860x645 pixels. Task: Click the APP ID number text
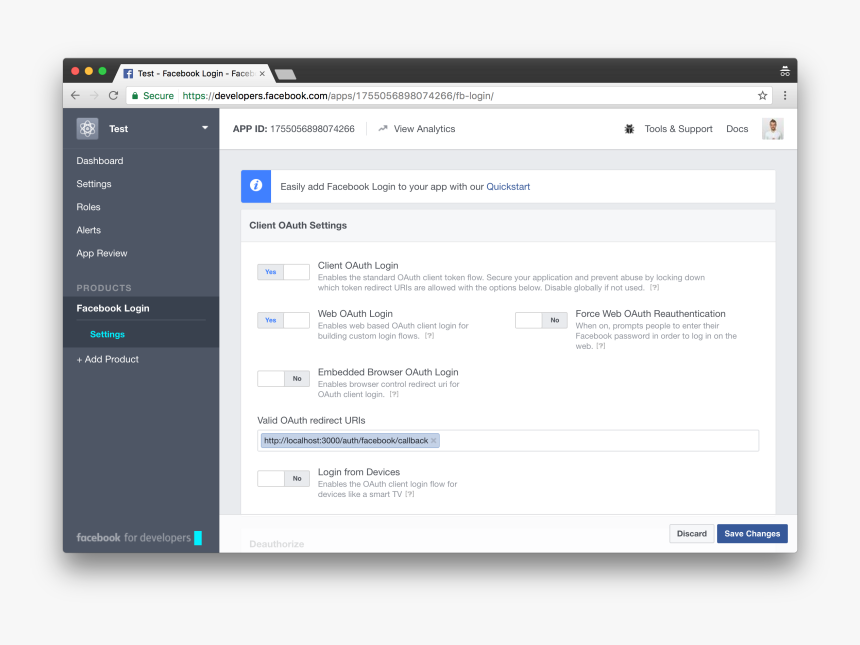click(312, 129)
